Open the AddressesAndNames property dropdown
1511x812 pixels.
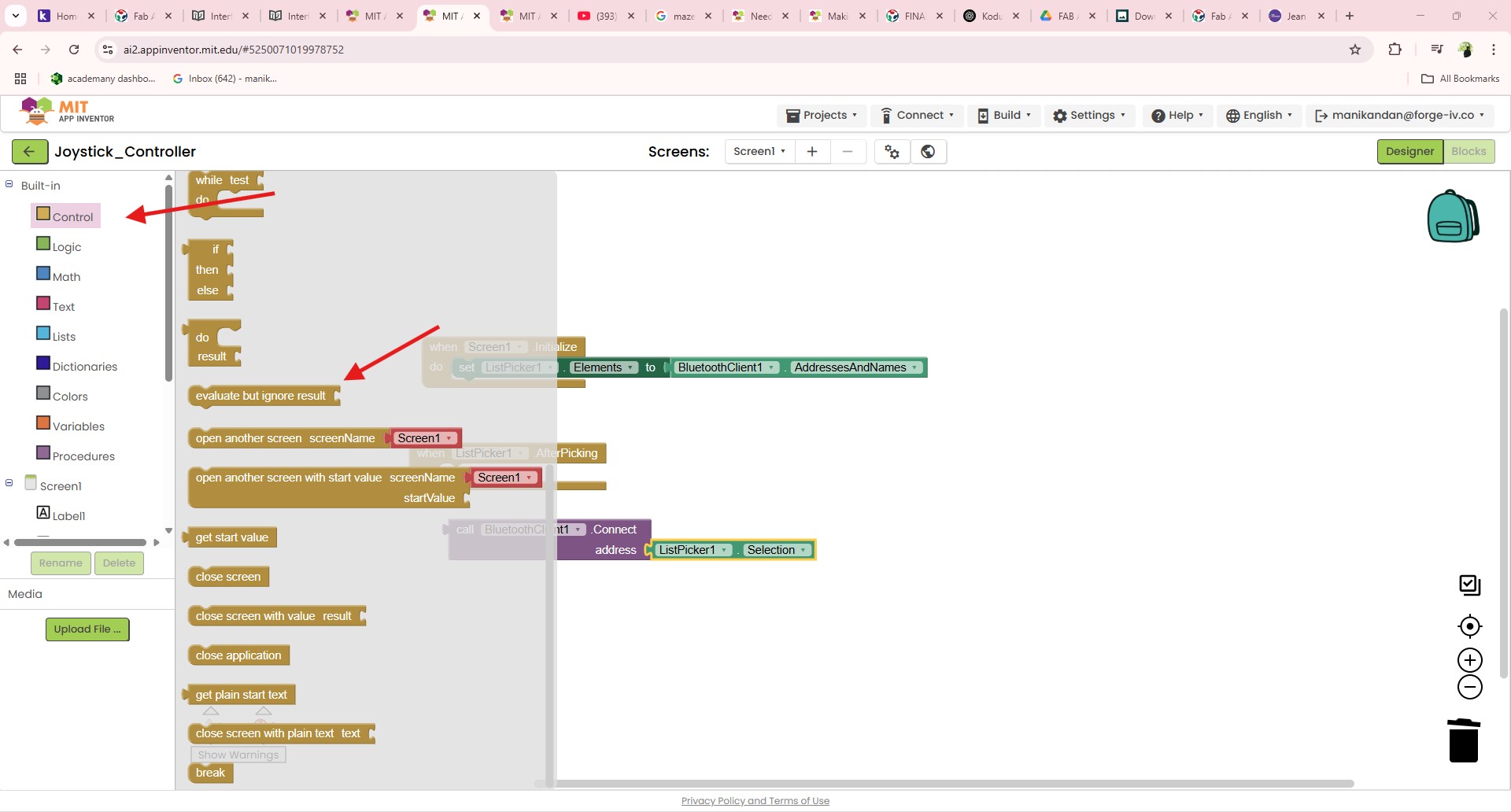tap(856, 367)
